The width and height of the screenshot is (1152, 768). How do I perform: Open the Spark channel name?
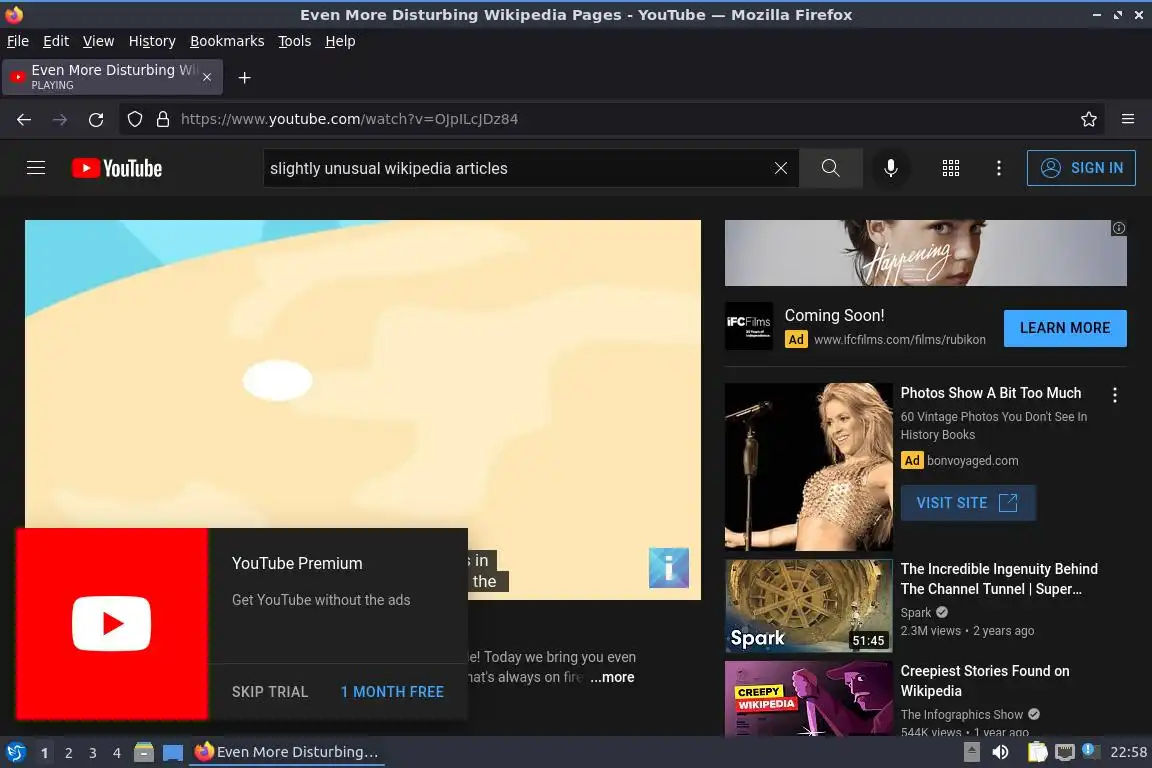pyautogui.click(x=915, y=612)
